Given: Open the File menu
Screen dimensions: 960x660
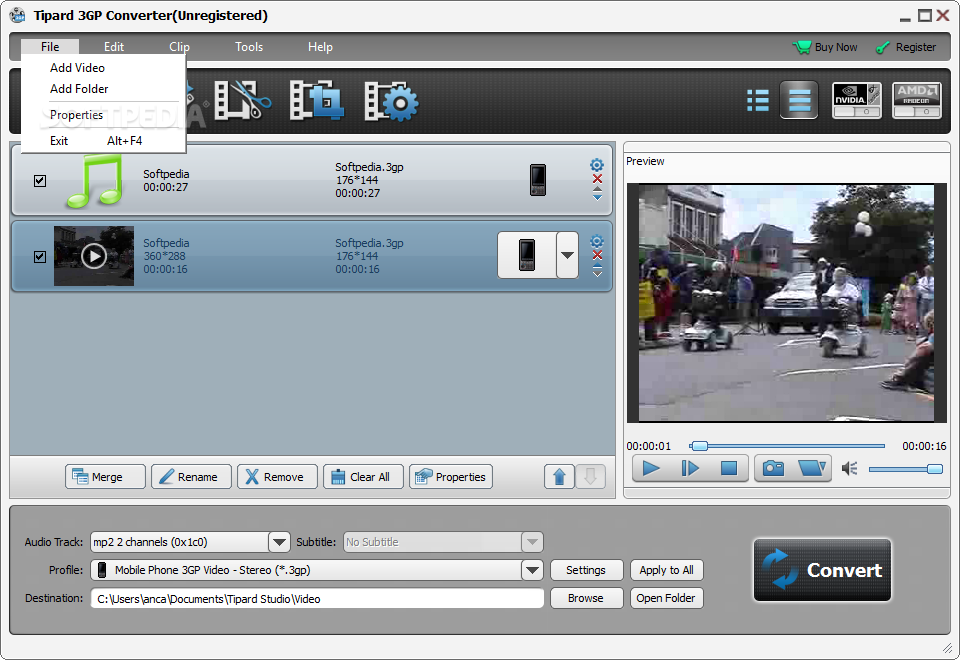Looking at the screenshot, I should [x=50, y=47].
